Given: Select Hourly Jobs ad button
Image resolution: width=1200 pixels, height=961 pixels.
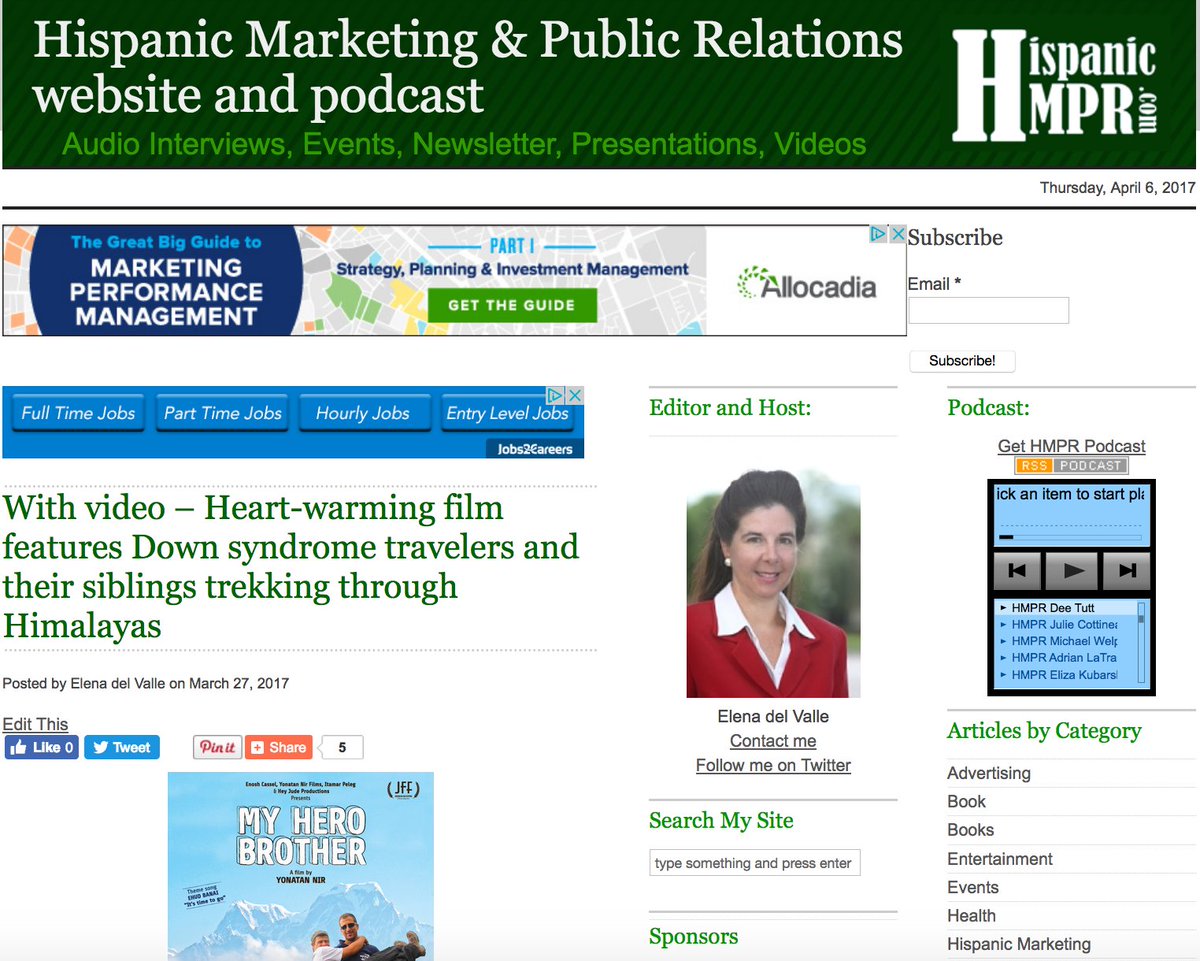Looking at the screenshot, I should coord(363,413).
